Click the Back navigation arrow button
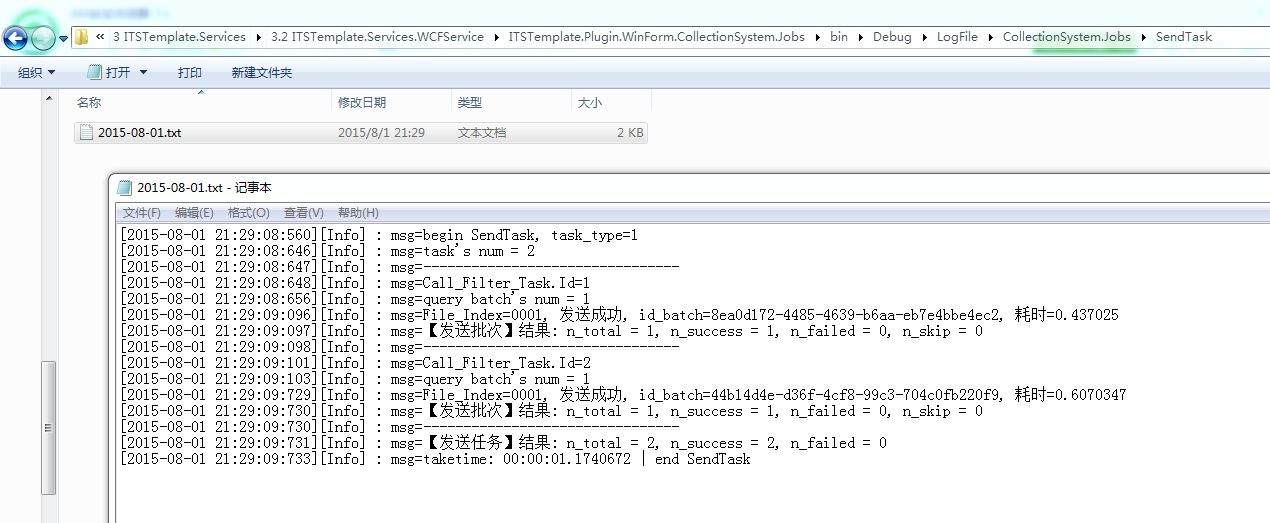This screenshot has width=1270, height=523. (15, 38)
